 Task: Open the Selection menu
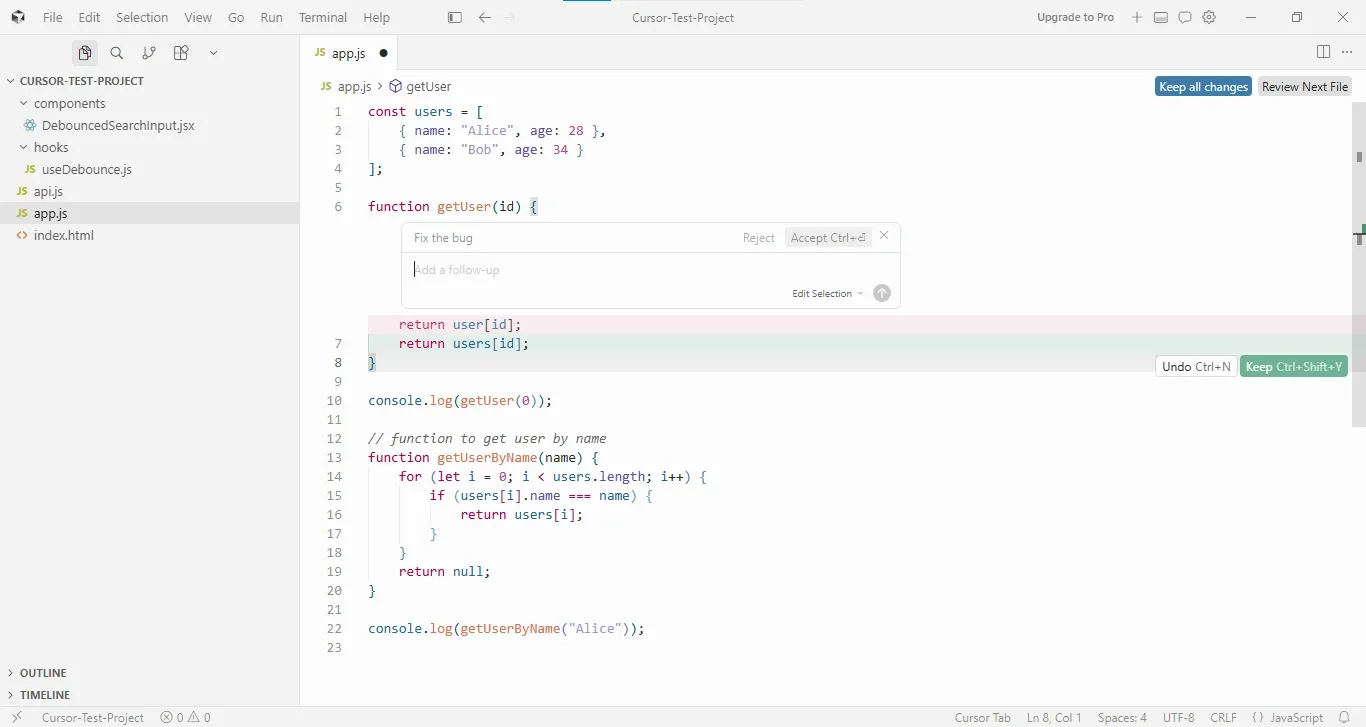coord(142,17)
